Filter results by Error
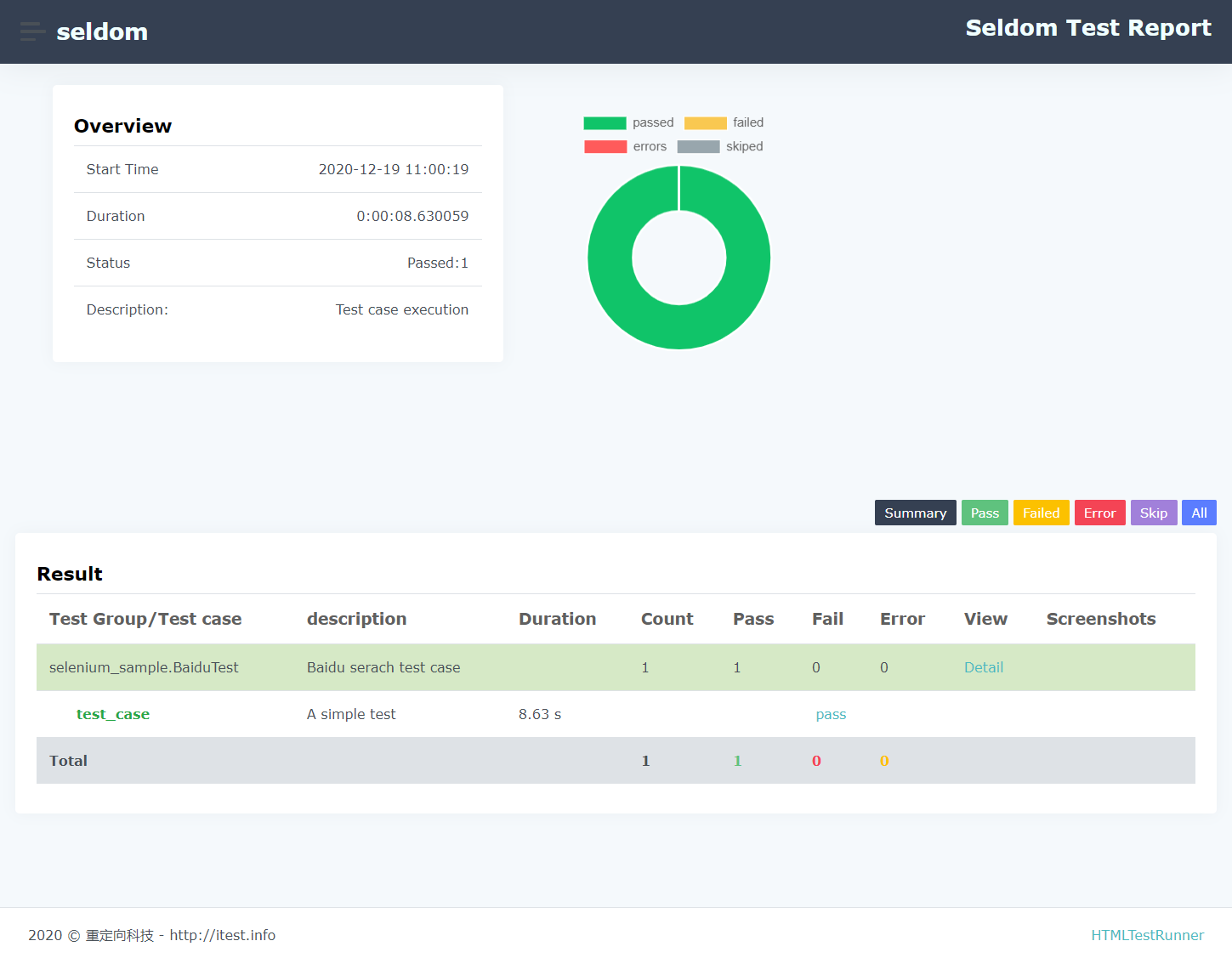This screenshot has height=958, width=1232. tap(1099, 513)
